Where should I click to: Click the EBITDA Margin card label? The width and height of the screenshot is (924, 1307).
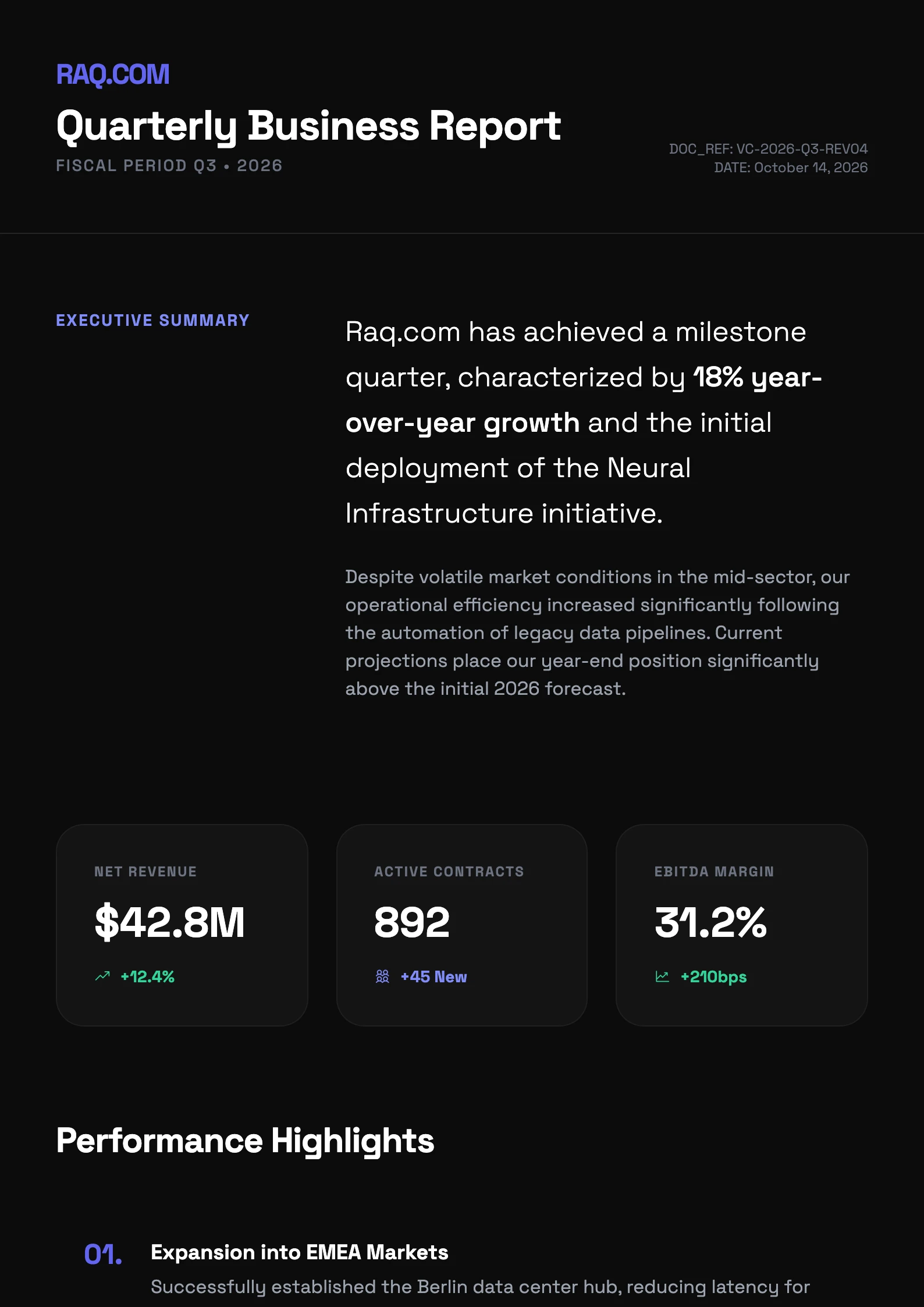(x=714, y=872)
